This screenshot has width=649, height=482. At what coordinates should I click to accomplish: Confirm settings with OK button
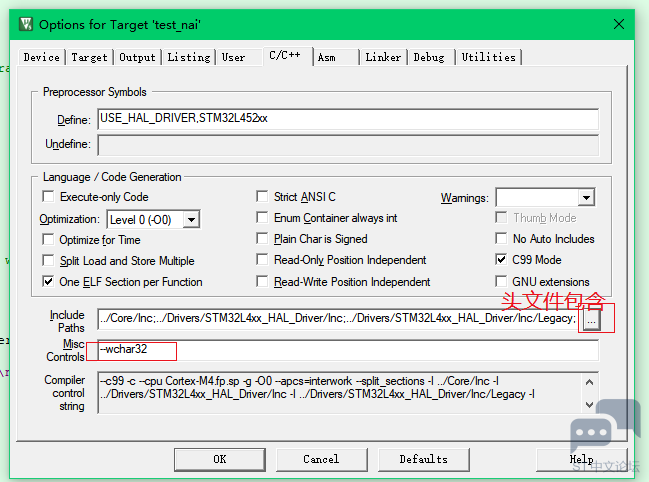(x=220, y=459)
